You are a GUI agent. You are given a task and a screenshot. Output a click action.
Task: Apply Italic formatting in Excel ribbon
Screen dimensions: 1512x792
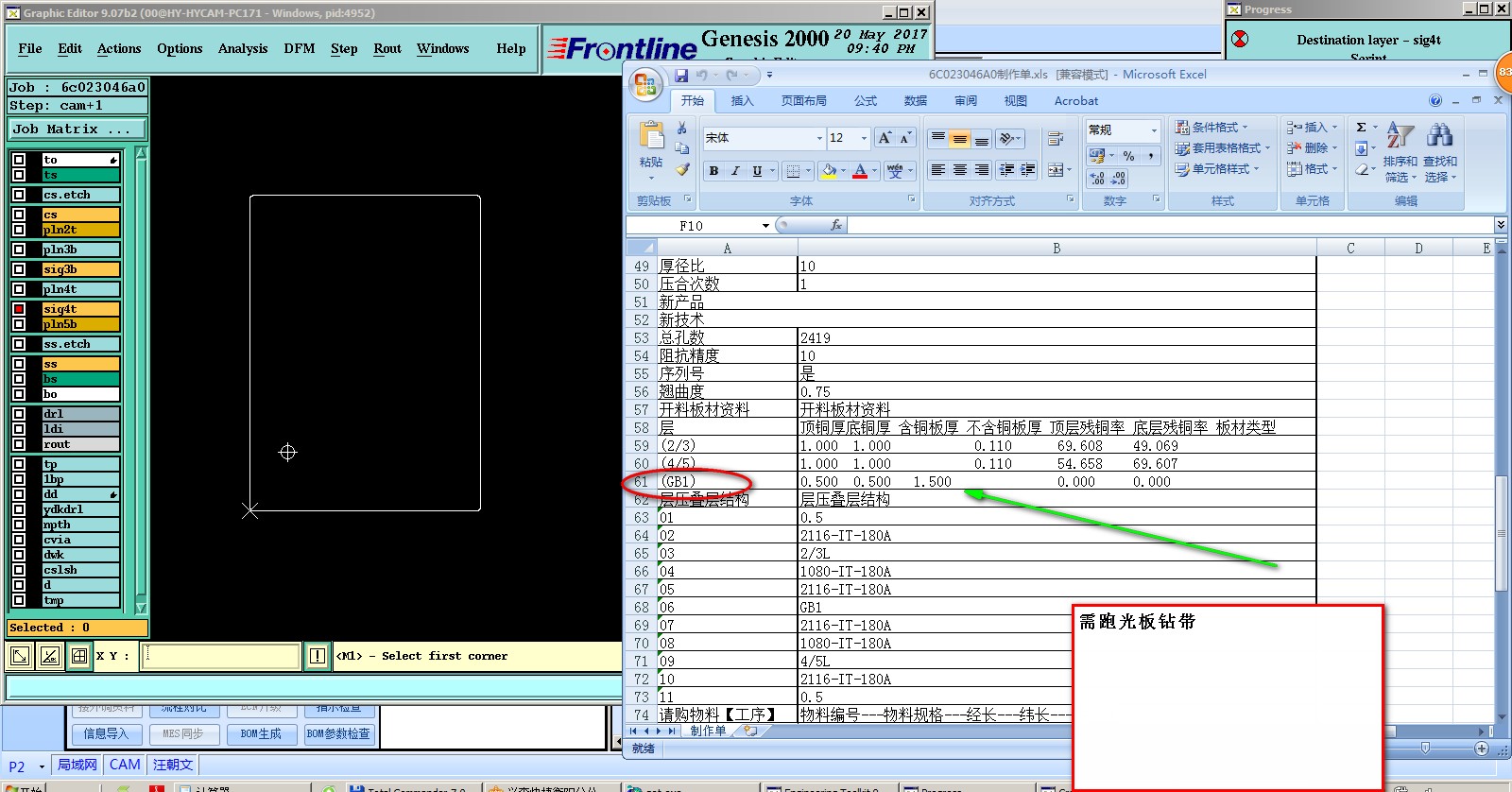735,171
